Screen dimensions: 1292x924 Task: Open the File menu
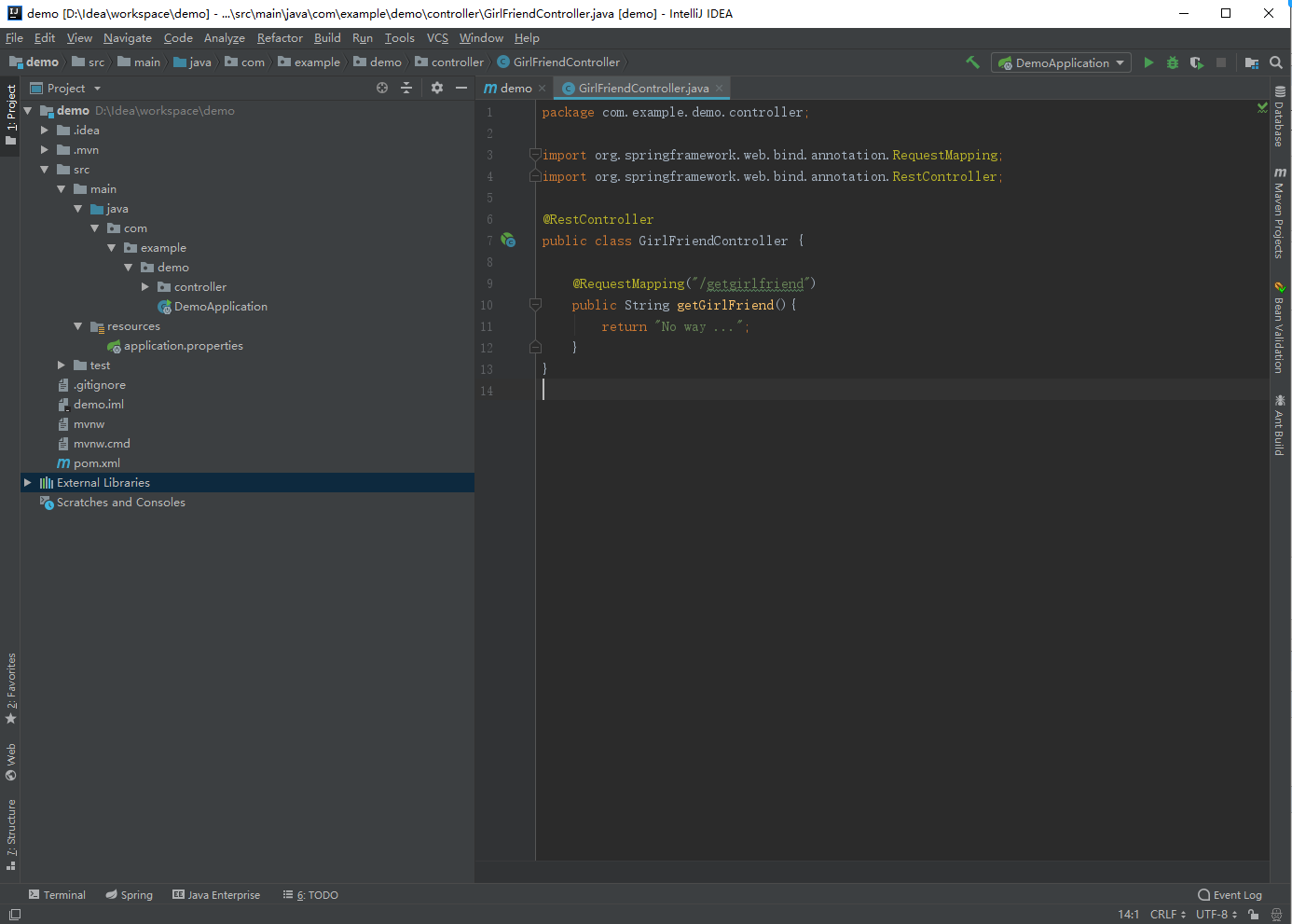point(14,38)
